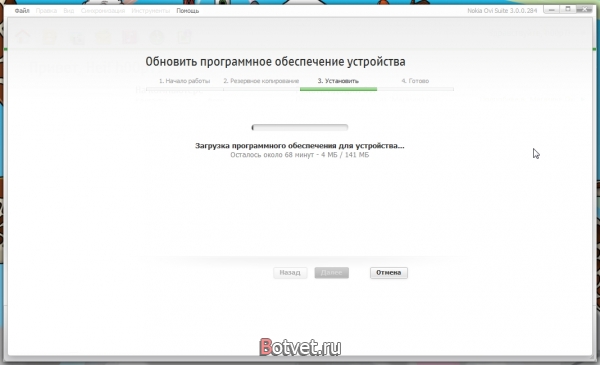Open the Файл menu
The height and width of the screenshot is (365, 600).
tap(22, 11)
